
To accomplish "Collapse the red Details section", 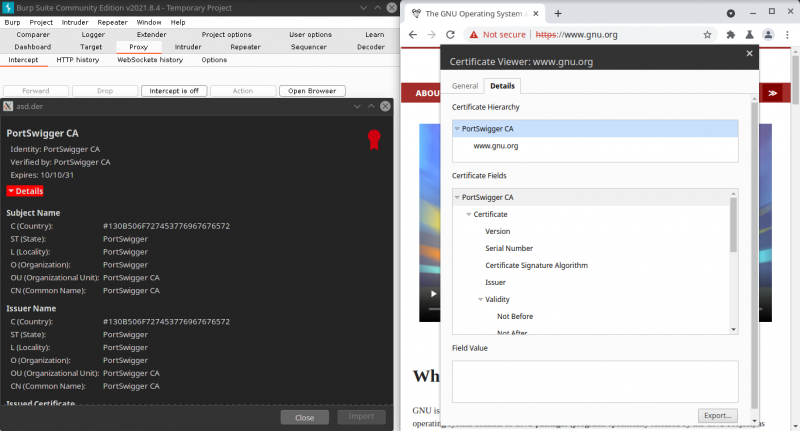I will (x=25, y=191).
